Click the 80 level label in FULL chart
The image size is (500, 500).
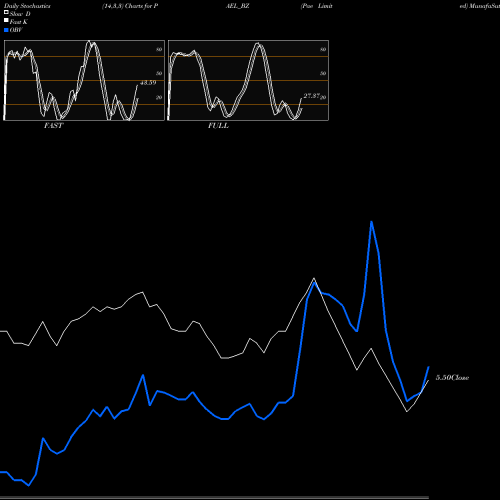323,49
